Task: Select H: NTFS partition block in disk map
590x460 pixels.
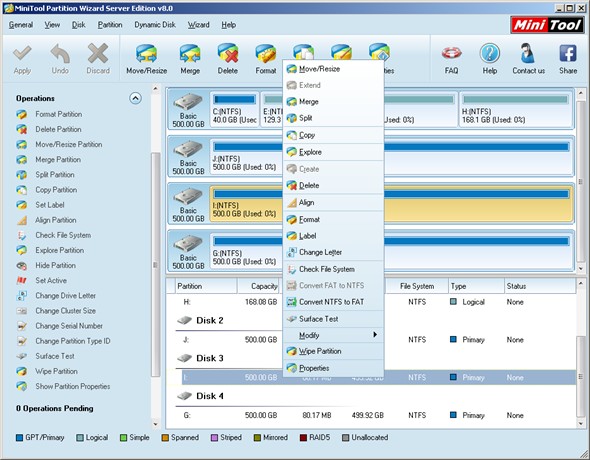Action: pyautogui.click(x=515, y=109)
